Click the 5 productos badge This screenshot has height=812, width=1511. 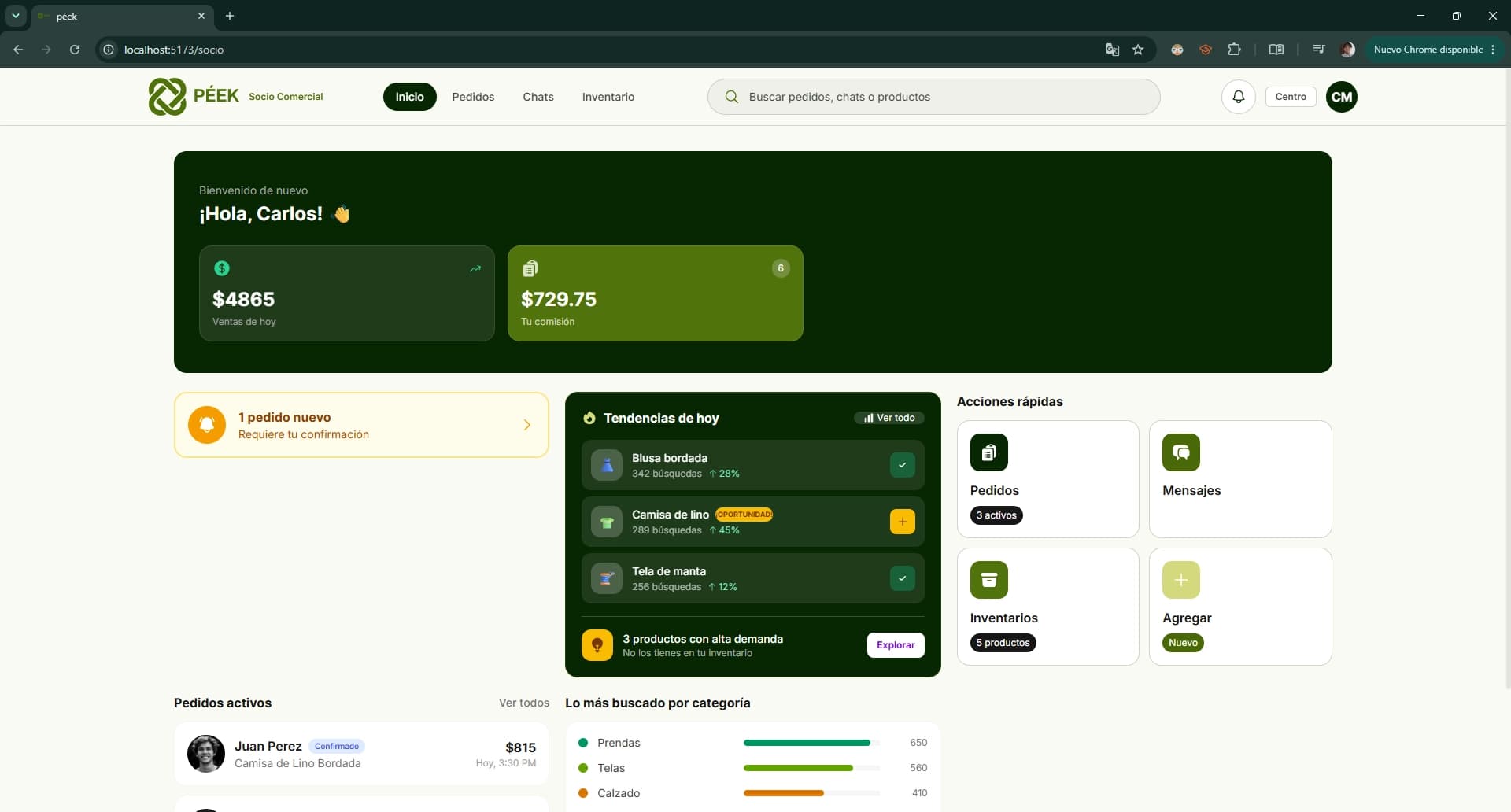[1003, 643]
